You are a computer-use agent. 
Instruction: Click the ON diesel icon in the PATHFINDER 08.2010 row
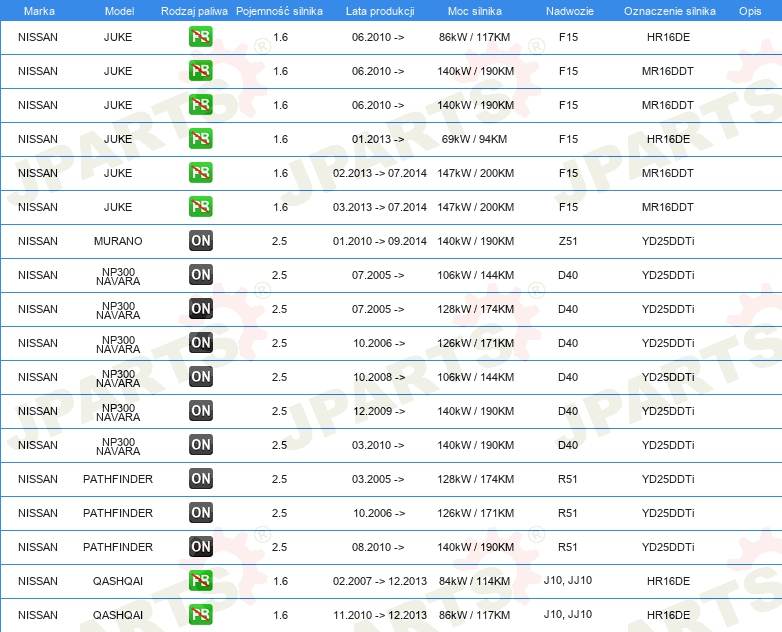(x=200, y=546)
